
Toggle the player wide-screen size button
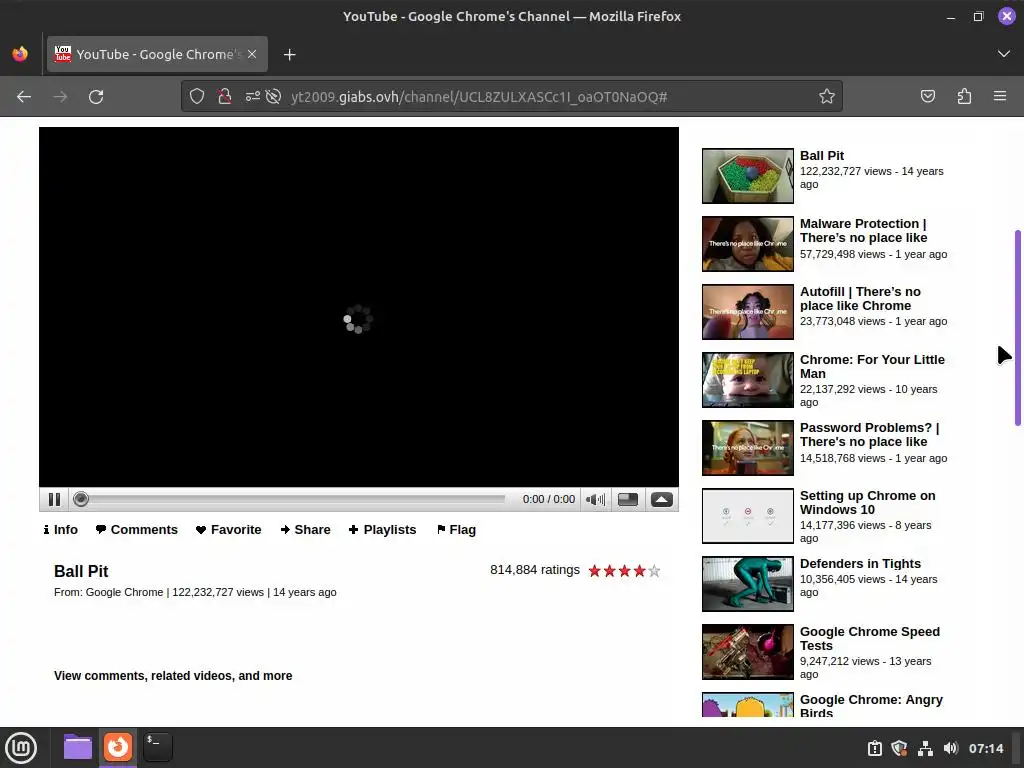pyautogui.click(x=628, y=500)
